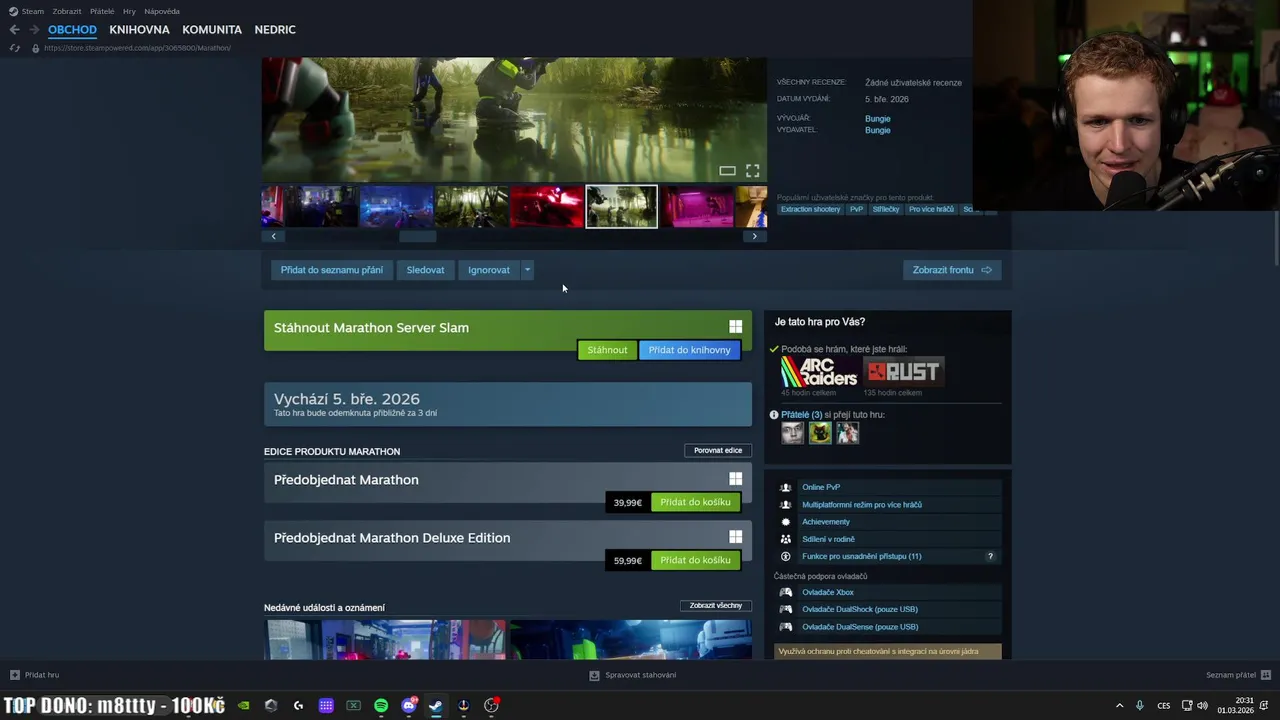1280x720 pixels.
Task: Click the downloads icon in bottom bar
Action: [594, 675]
